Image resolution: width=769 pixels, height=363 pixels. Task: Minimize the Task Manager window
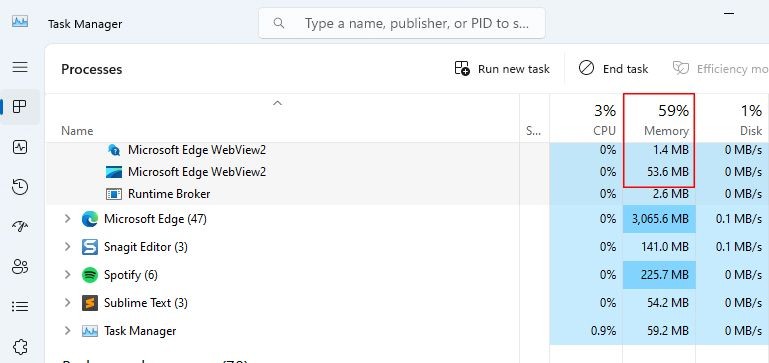[x=729, y=13]
